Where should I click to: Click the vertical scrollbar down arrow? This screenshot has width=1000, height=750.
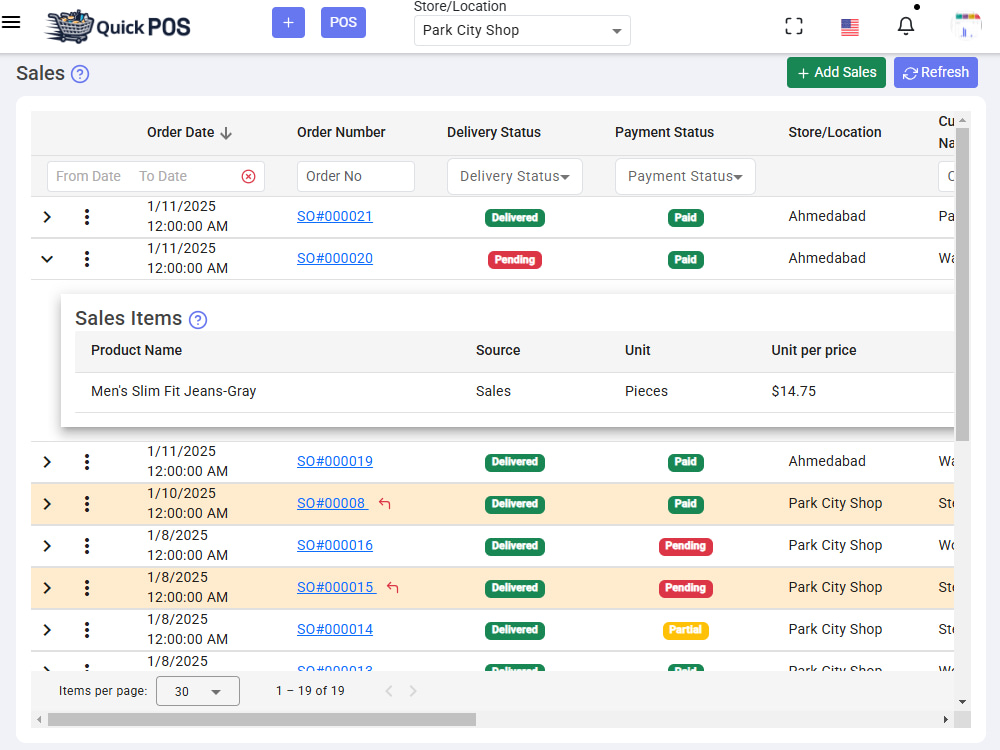pos(962,702)
